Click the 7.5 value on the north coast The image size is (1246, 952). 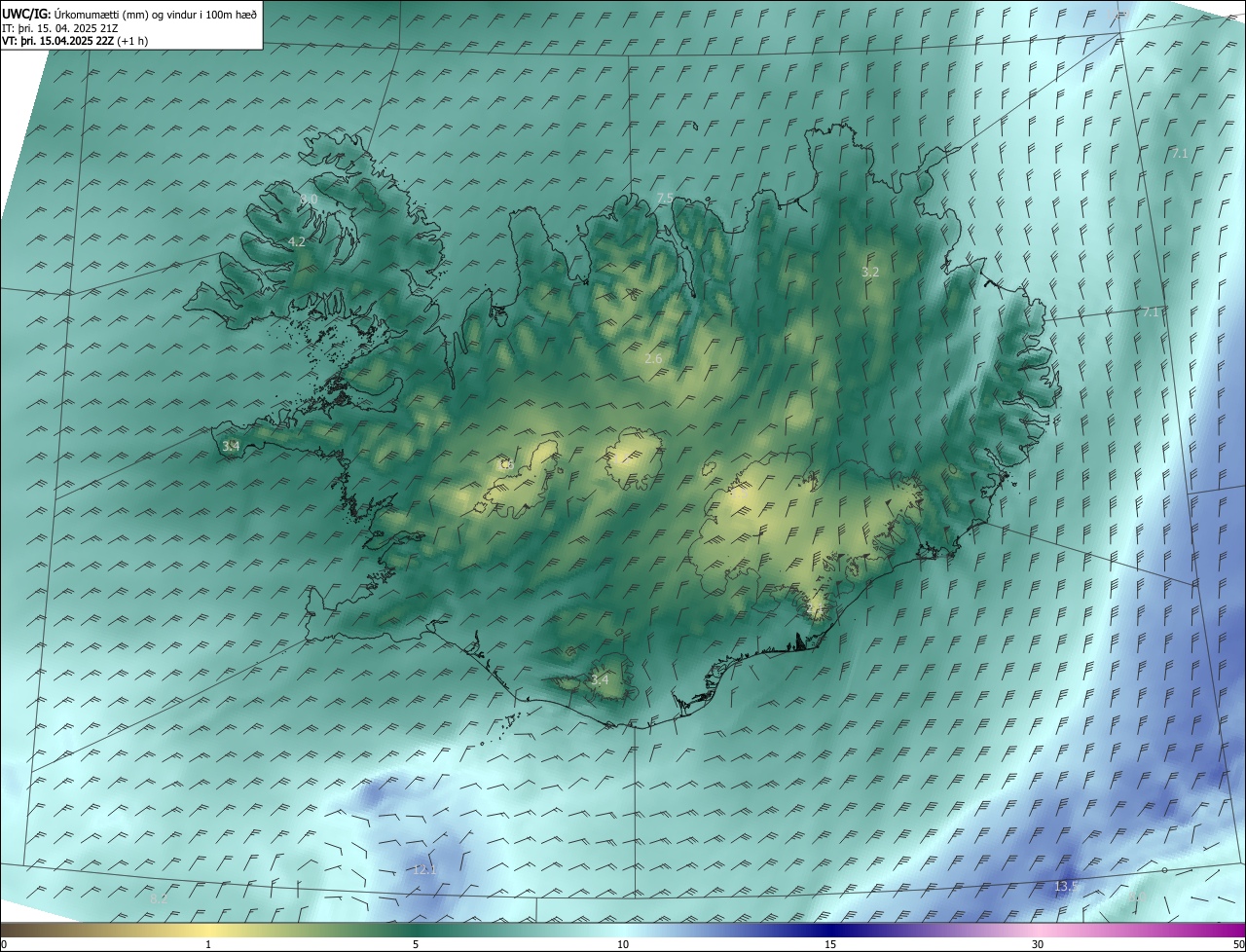[x=665, y=199]
